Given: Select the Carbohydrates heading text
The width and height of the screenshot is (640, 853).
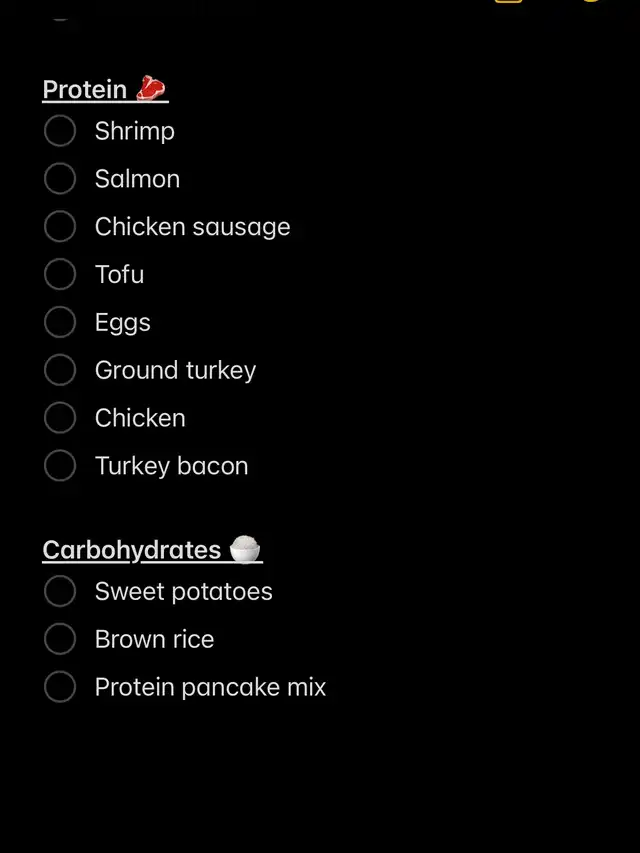Looking at the screenshot, I should tap(132, 550).
